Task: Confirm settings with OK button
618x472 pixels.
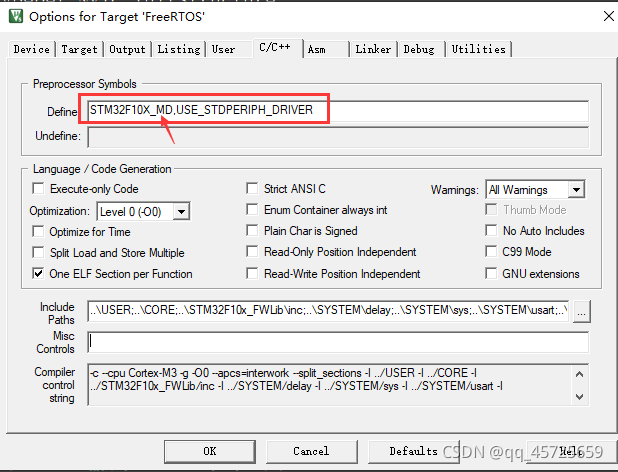Action: pyautogui.click(x=210, y=451)
